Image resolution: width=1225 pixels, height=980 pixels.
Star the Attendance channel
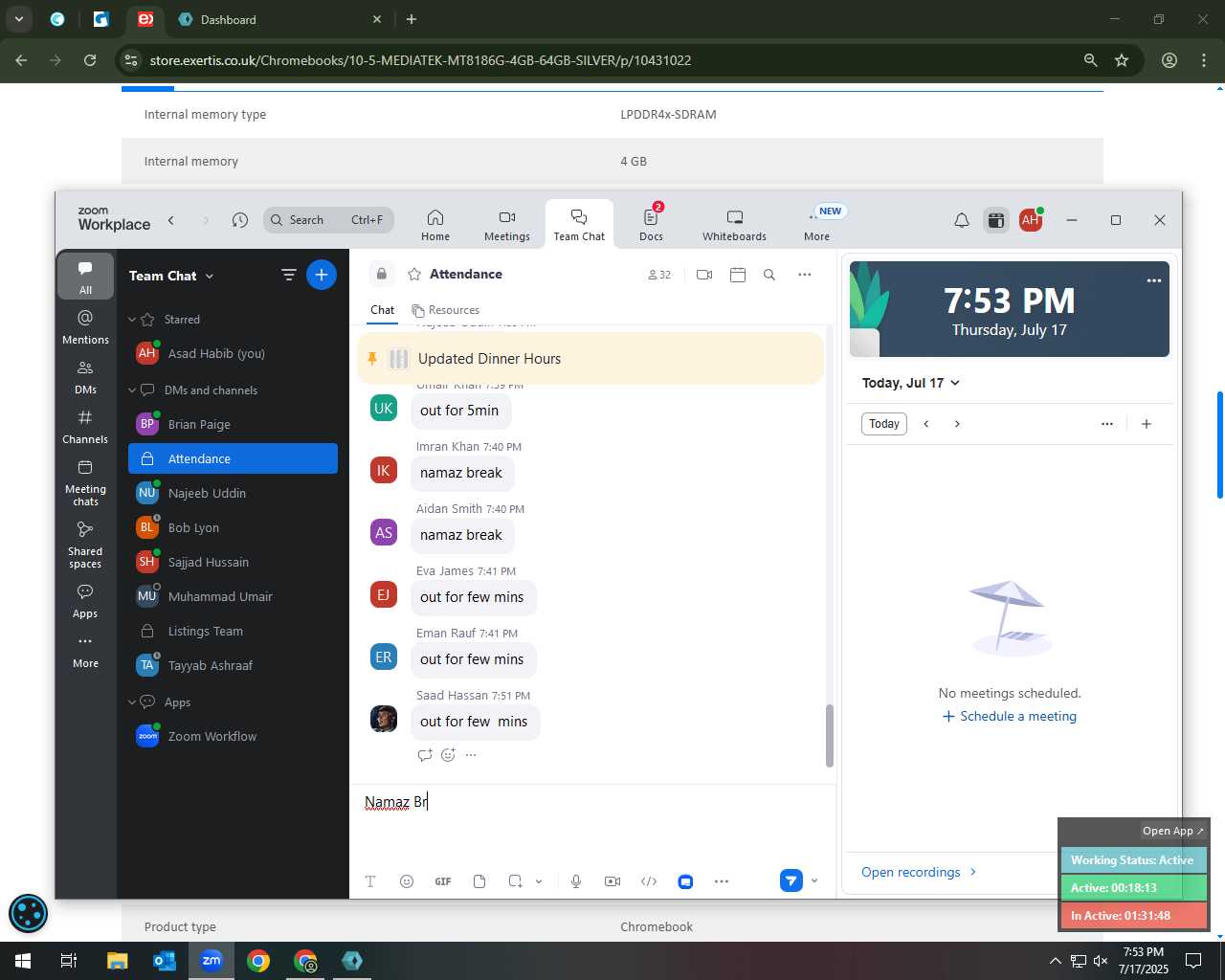[x=414, y=275]
